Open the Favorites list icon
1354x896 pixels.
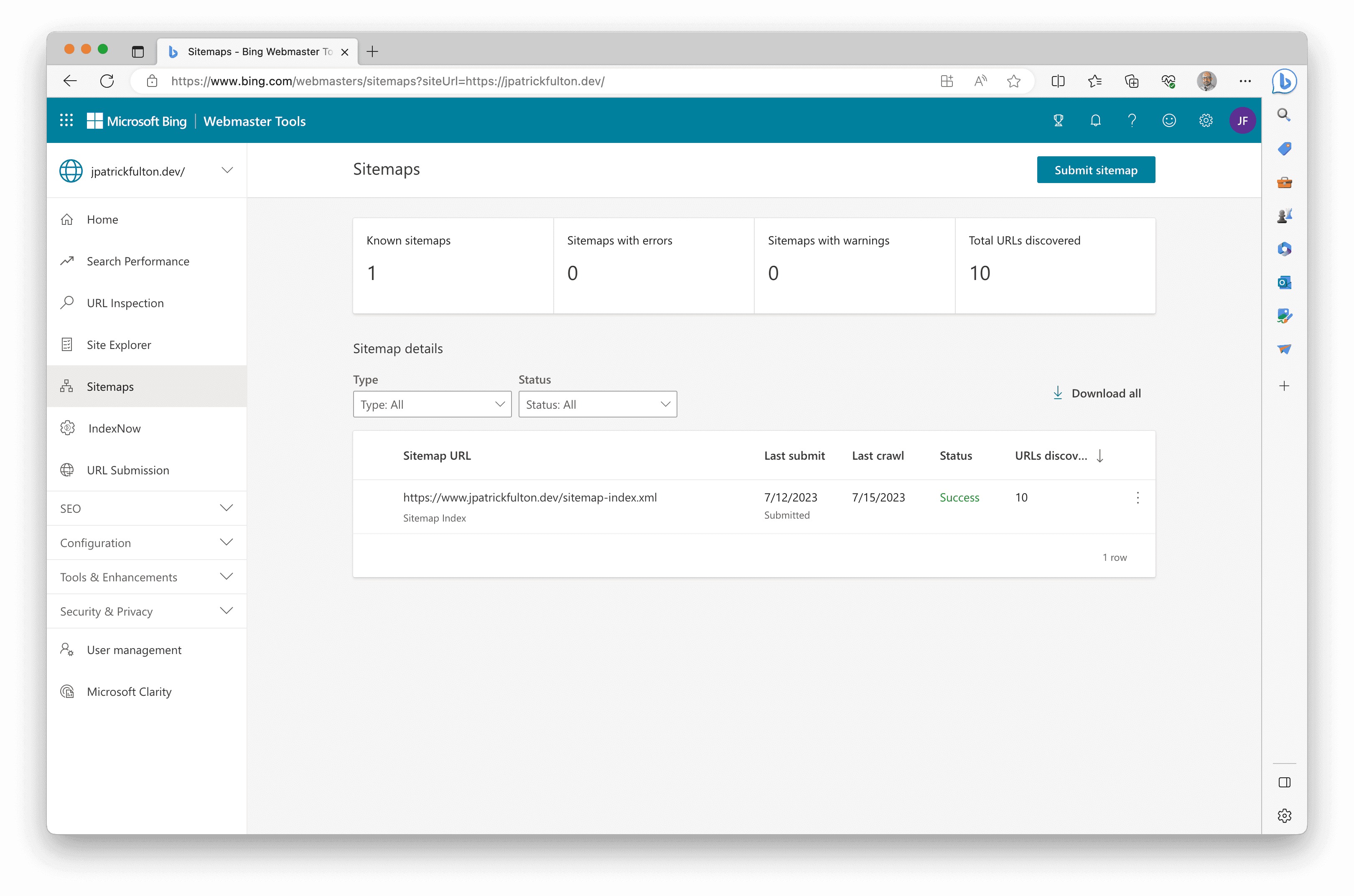pyautogui.click(x=1094, y=81)
